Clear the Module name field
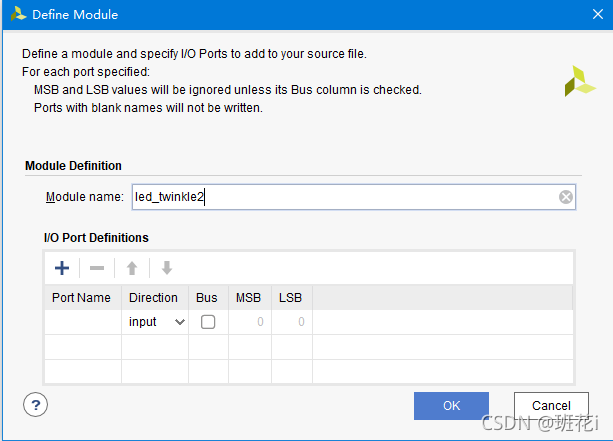Screen dimensions: 613x441 [565, 197]
